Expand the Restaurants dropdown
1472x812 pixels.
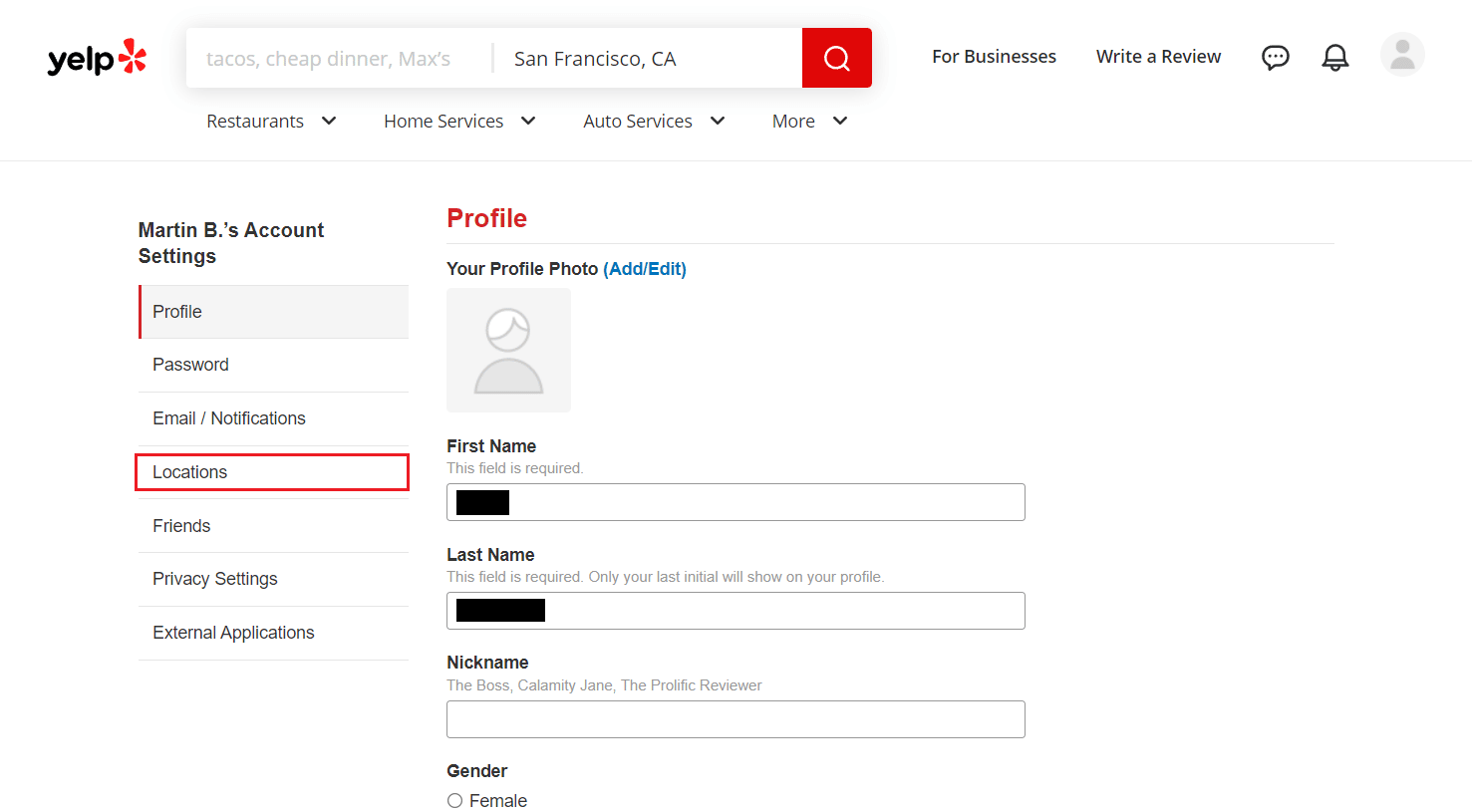[255, 121]
